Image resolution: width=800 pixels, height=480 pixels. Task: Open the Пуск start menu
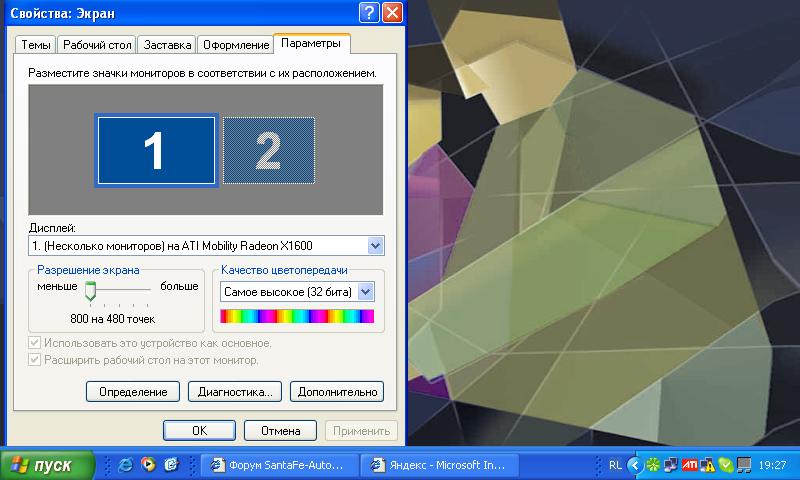(x=47, y=465)
